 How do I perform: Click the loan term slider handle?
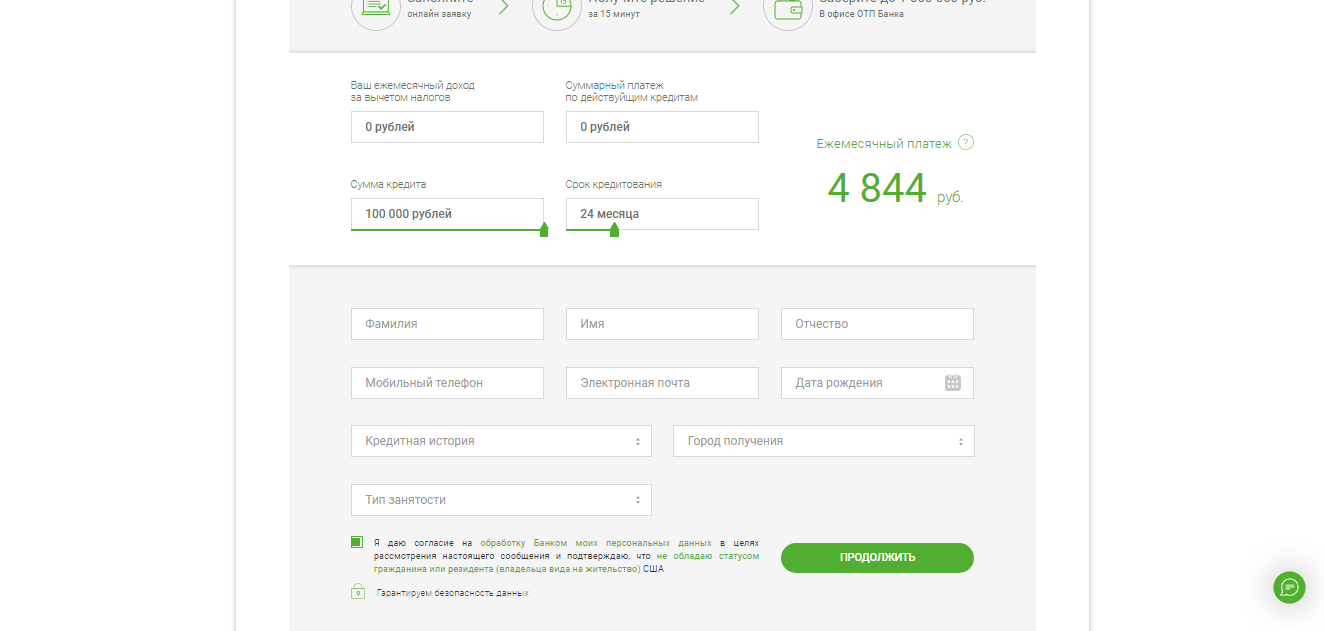[x=614, y=230]
